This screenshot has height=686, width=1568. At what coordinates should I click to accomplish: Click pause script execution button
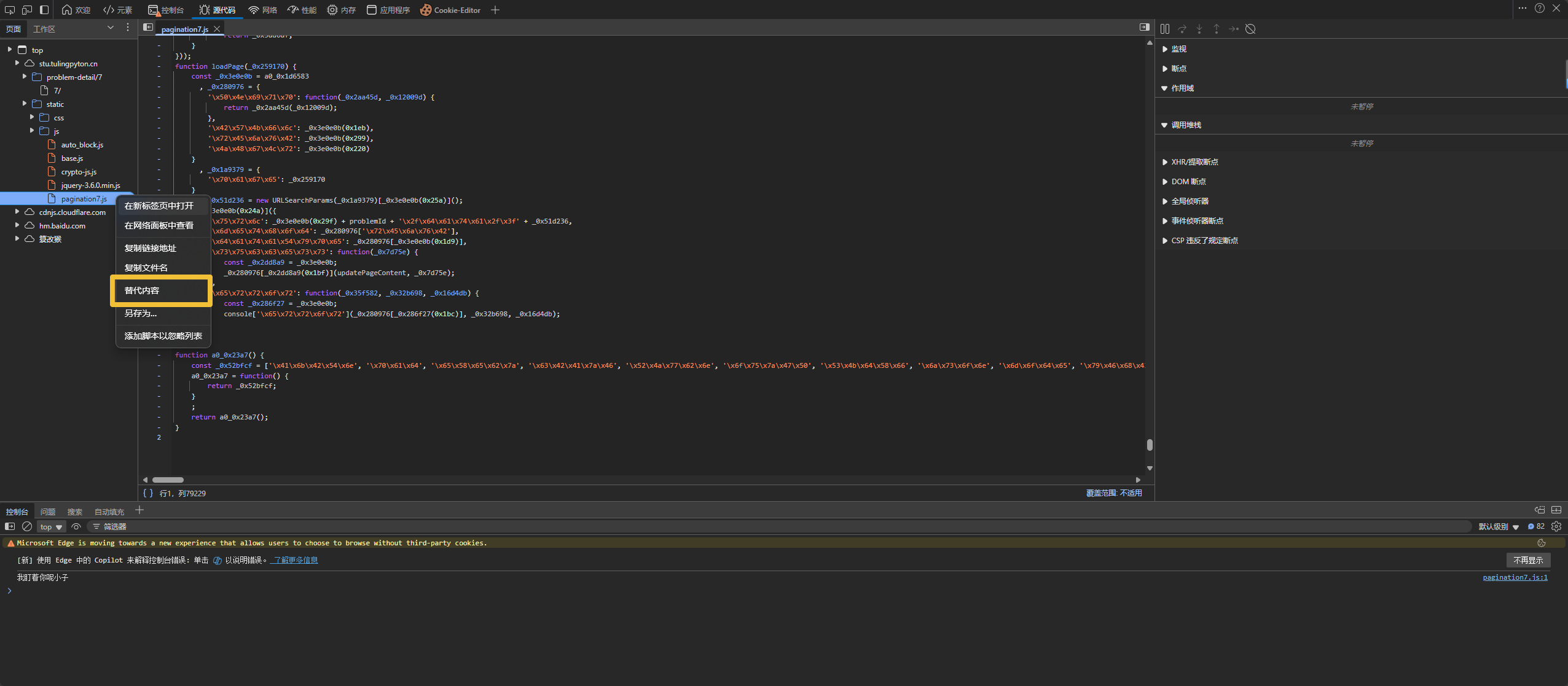(x=1165, y=29)
